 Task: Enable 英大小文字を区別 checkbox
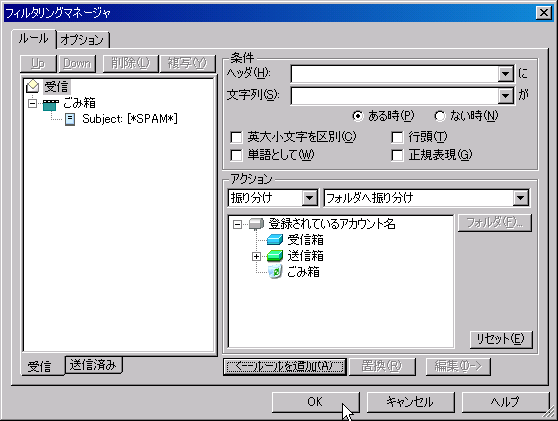236,137
